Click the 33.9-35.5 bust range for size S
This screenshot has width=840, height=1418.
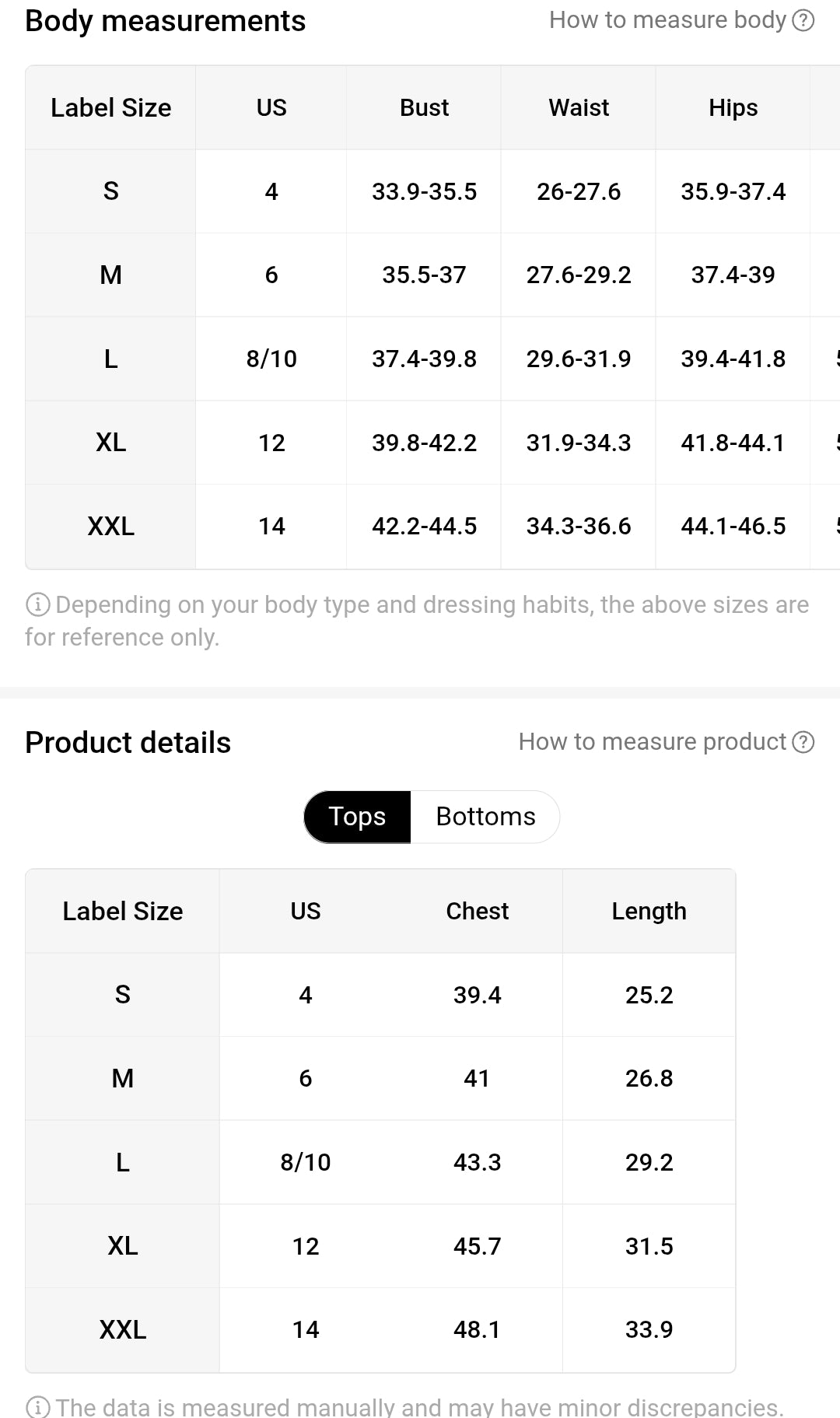[x=424, y=191]
